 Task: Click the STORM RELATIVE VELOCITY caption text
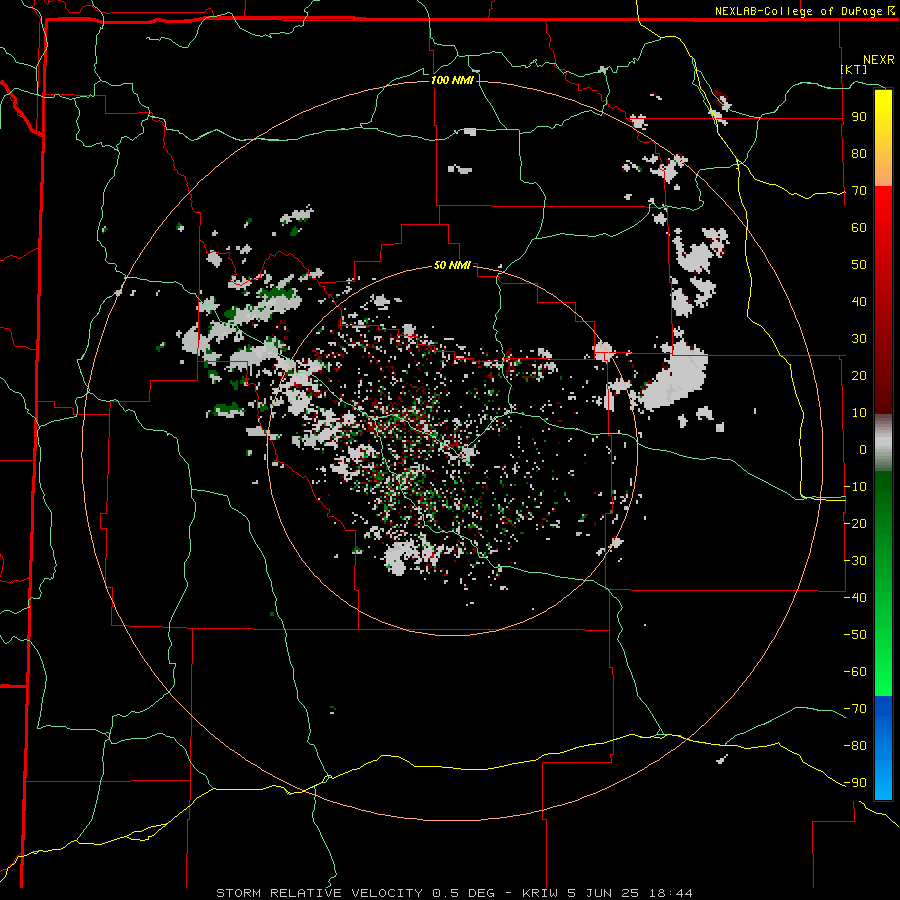click(319, 893)
